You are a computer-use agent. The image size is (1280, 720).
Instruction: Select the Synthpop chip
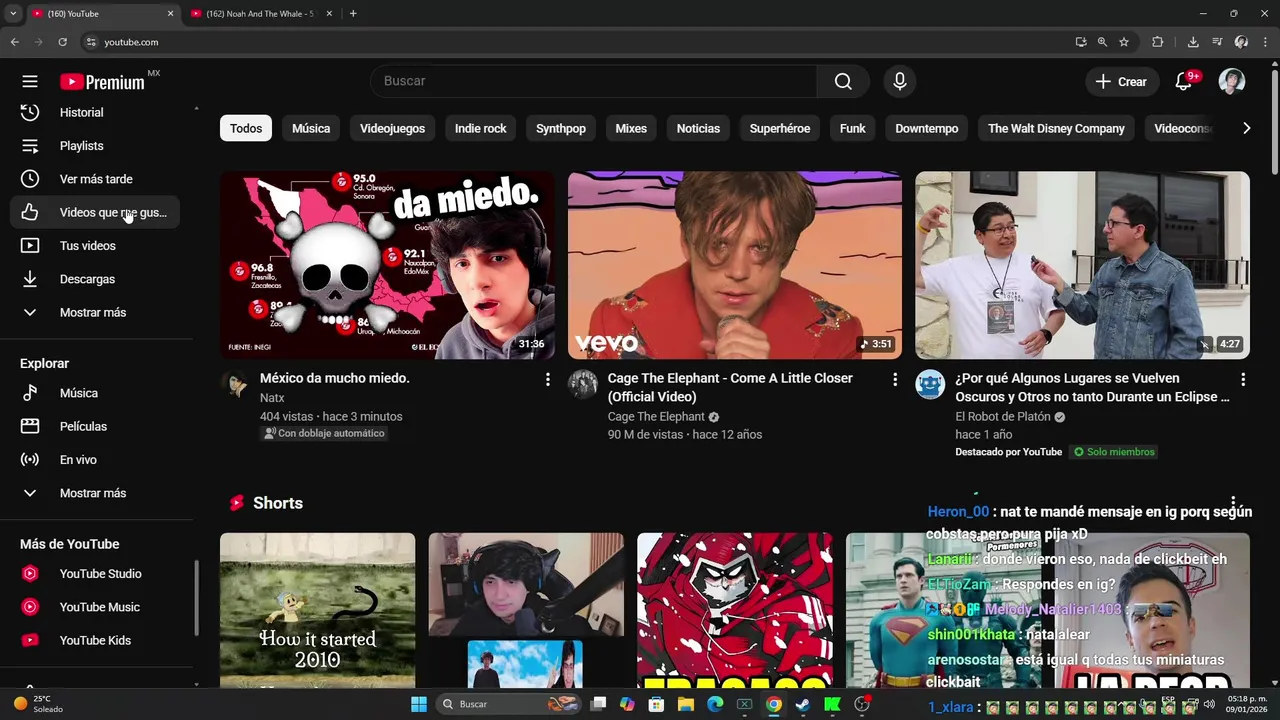[x=561, y=128]
